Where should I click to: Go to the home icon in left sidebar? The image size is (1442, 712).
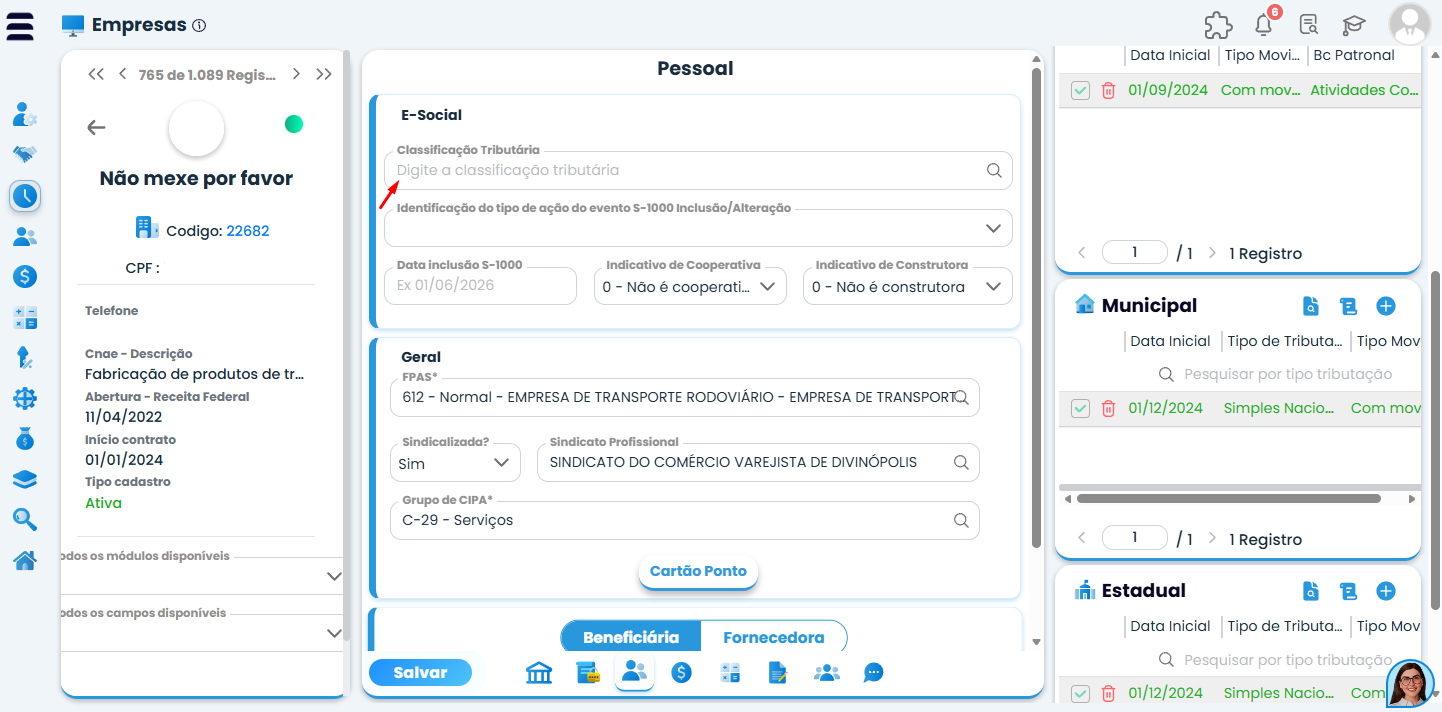[x=25, y=560]
